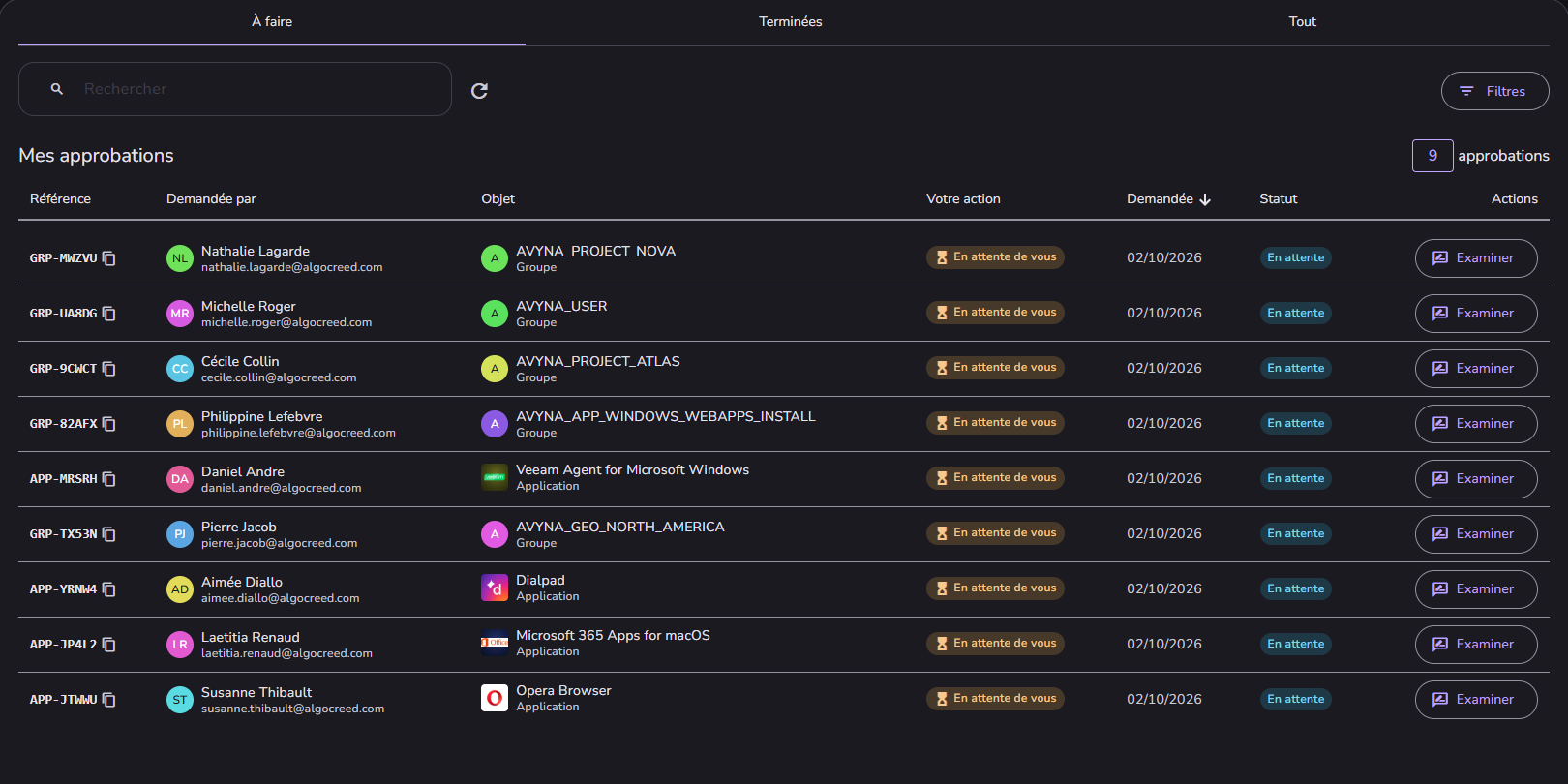Click the name Philippine Lefebvre
This screenshot has width=1568, height=784.
pos(262,416)
